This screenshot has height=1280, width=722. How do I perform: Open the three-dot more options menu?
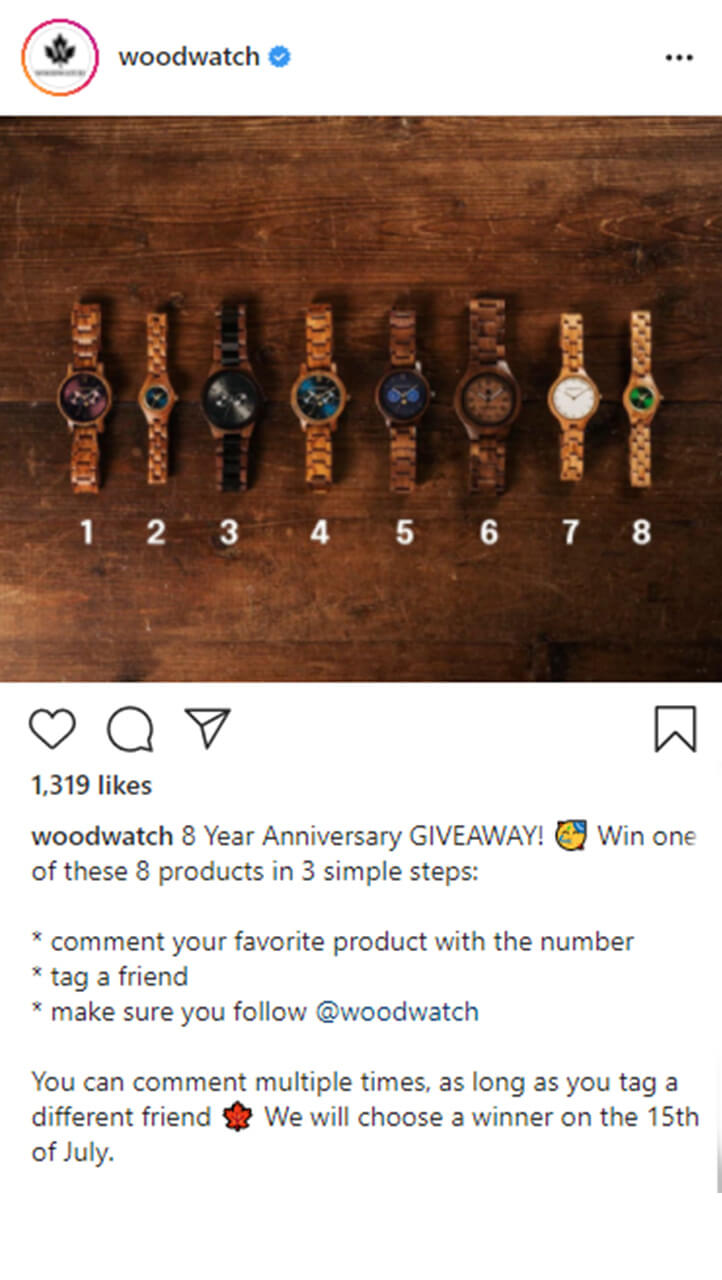pyautogui.click(x=679, y=58)
